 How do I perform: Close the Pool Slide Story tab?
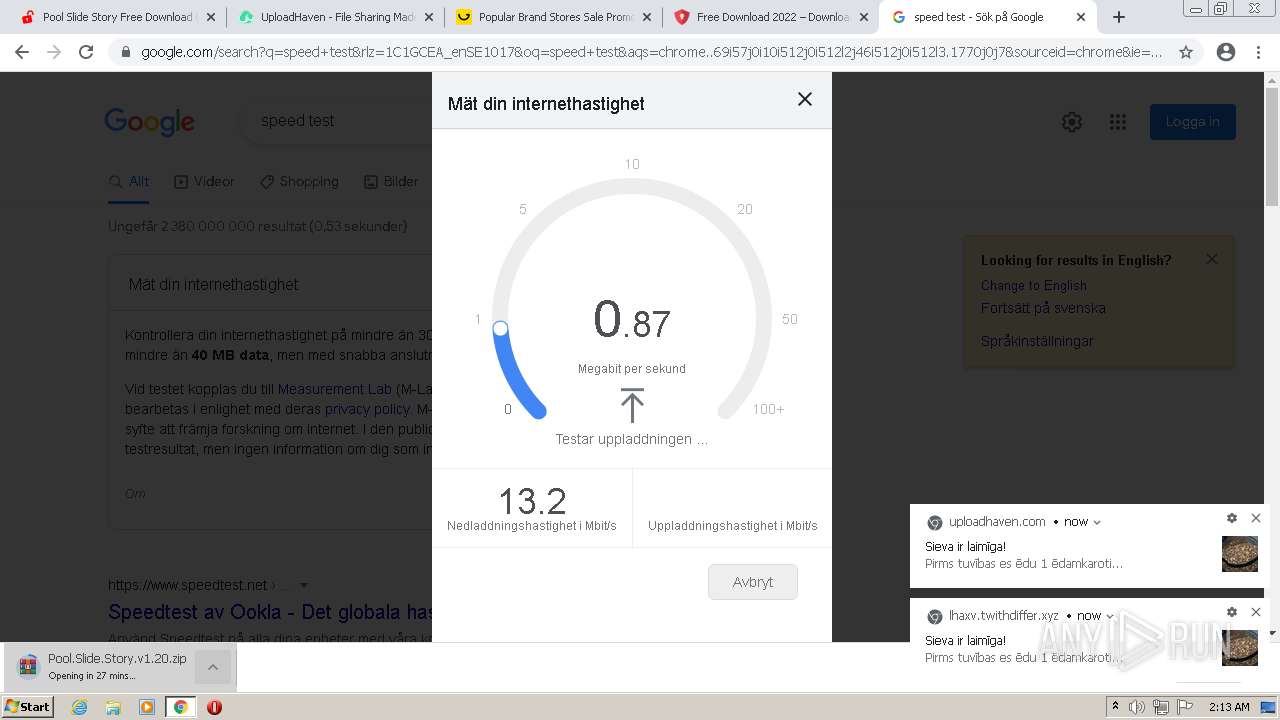[210, 17]
